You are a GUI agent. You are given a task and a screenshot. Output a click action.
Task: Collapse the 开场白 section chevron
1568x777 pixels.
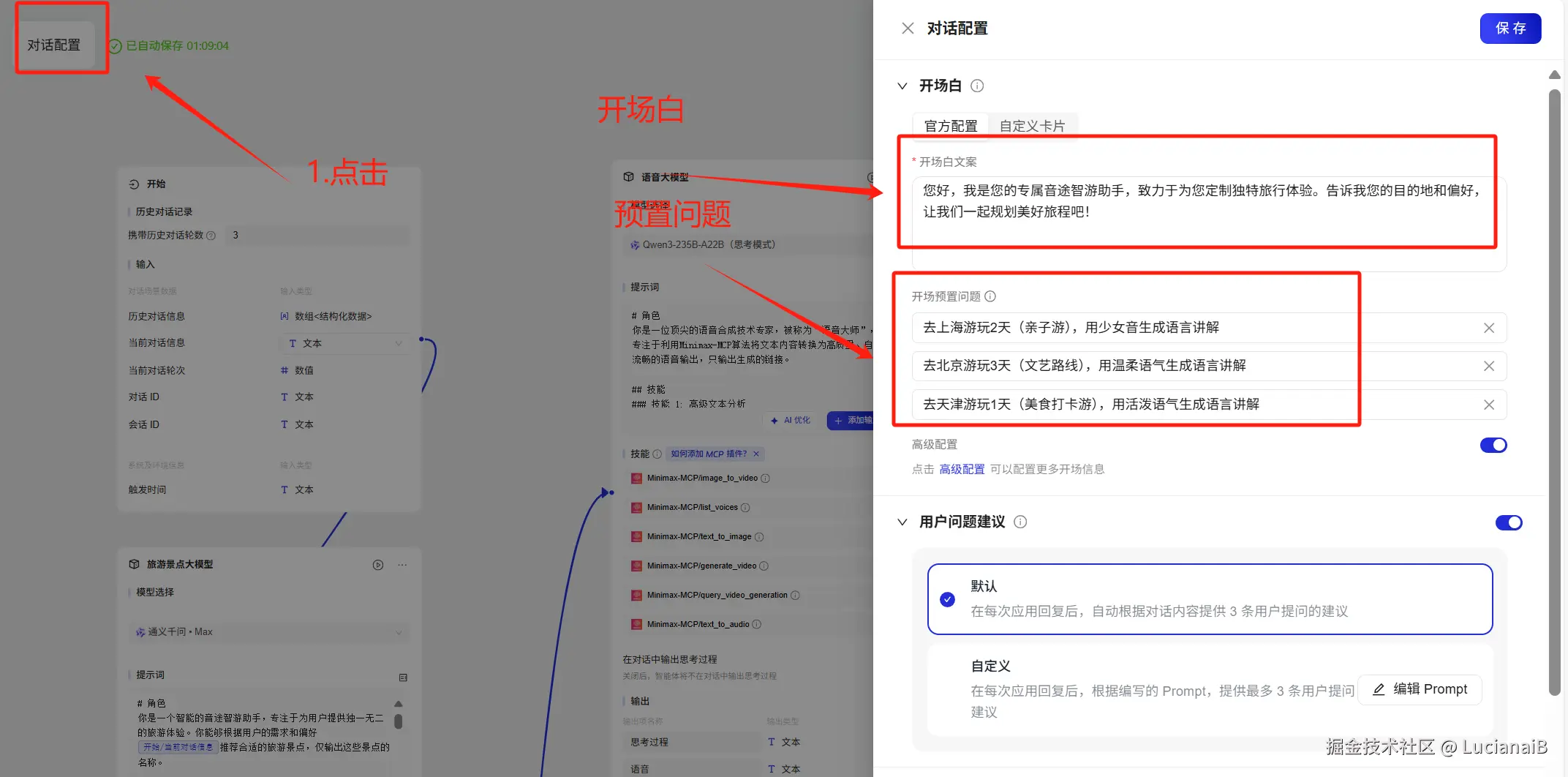(902, 86)
